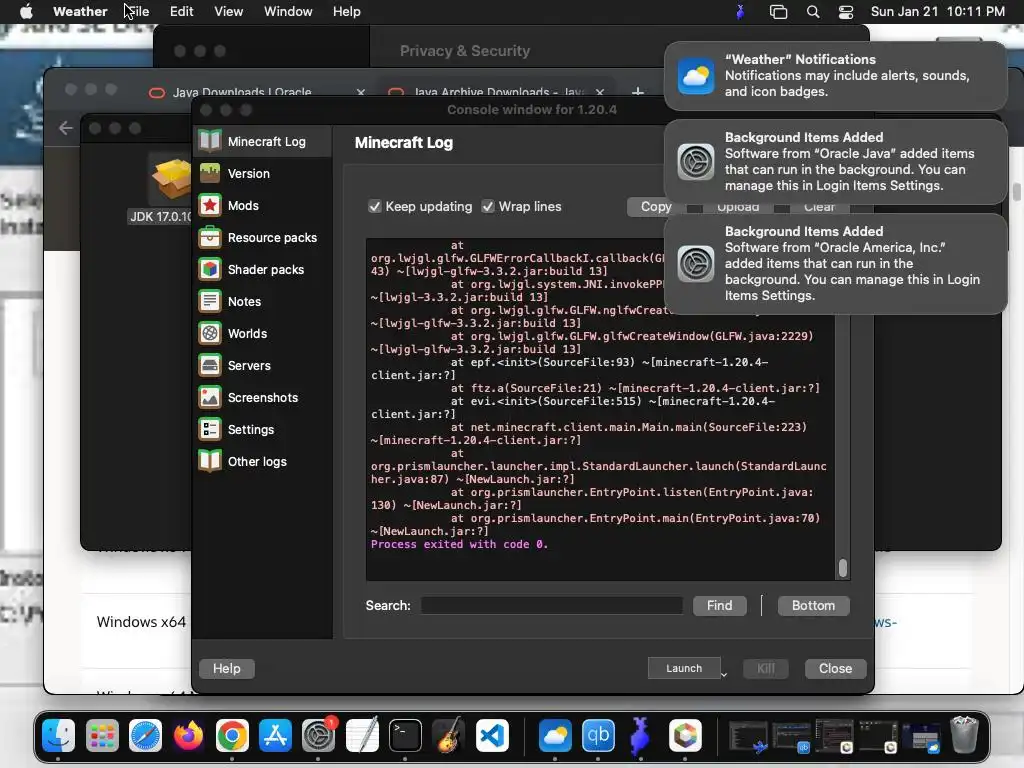Open TextEdit from the dock
This screenshot has width=1024, height=768.
pos(362,736)
